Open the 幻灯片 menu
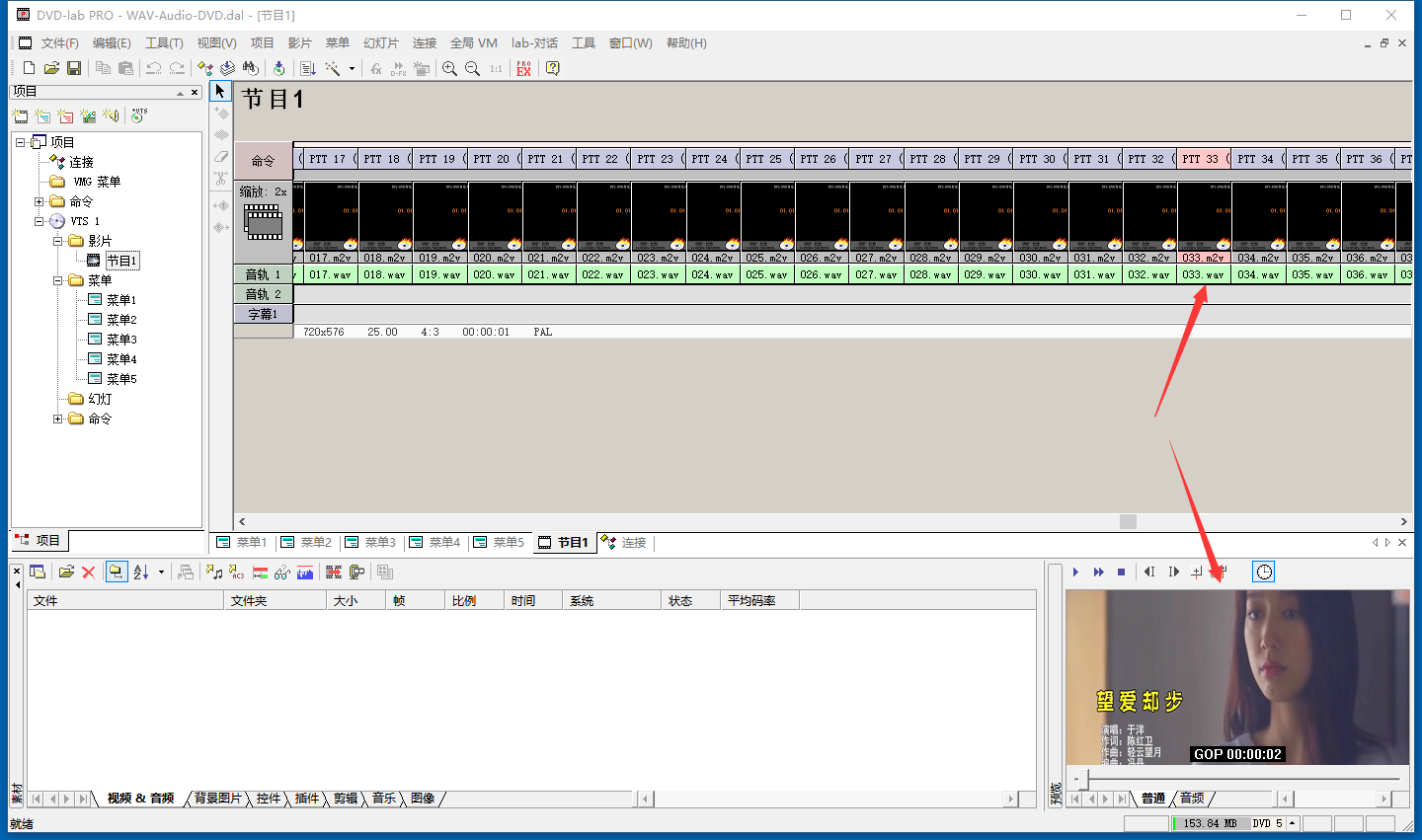Image resolution: width=1422 pixels, height=840 pixels. [x=381, y=43]
